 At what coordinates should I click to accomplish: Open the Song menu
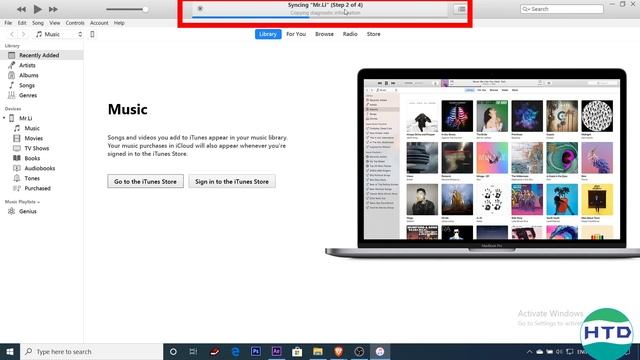(x=38, y=23)
